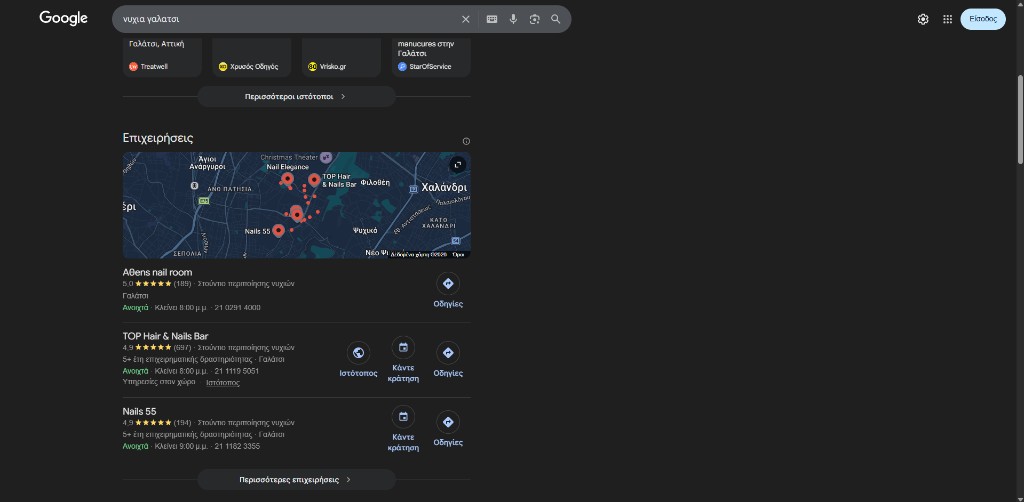
Task: Click the info icon beside Επιχειρήσεις
Action: (x=466, y=141)
